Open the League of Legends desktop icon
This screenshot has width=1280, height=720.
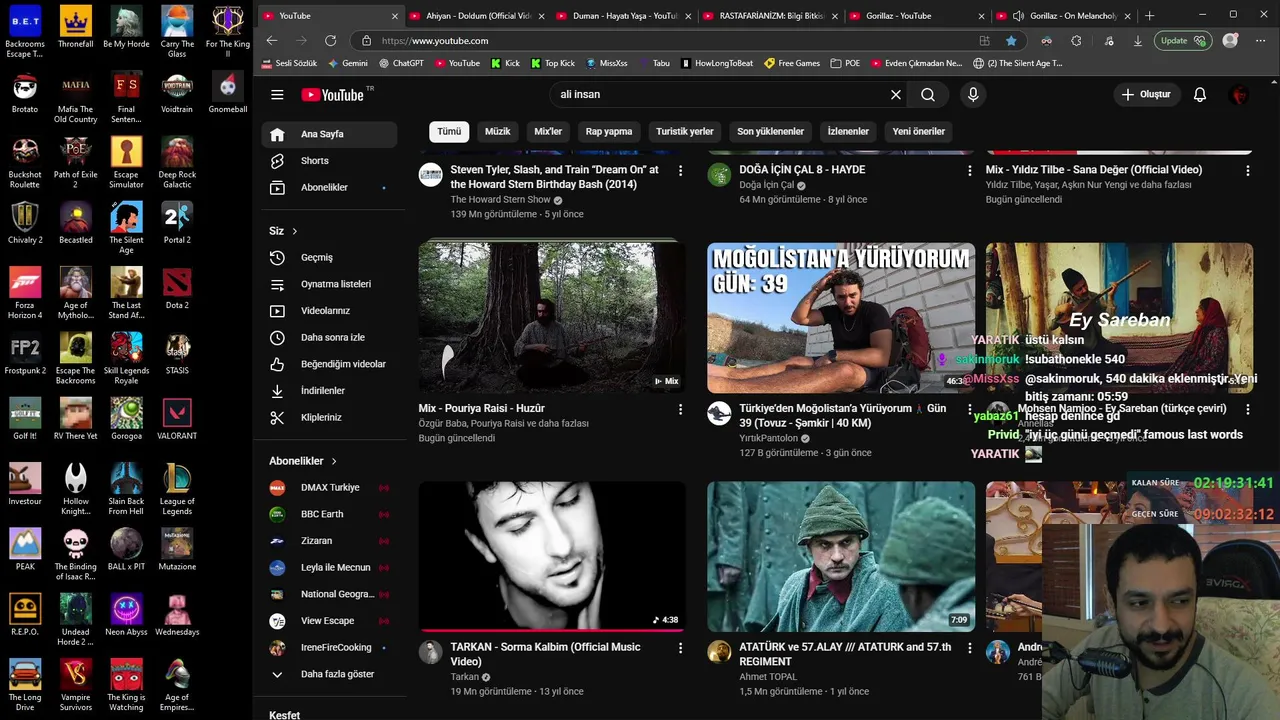point(177,488)
